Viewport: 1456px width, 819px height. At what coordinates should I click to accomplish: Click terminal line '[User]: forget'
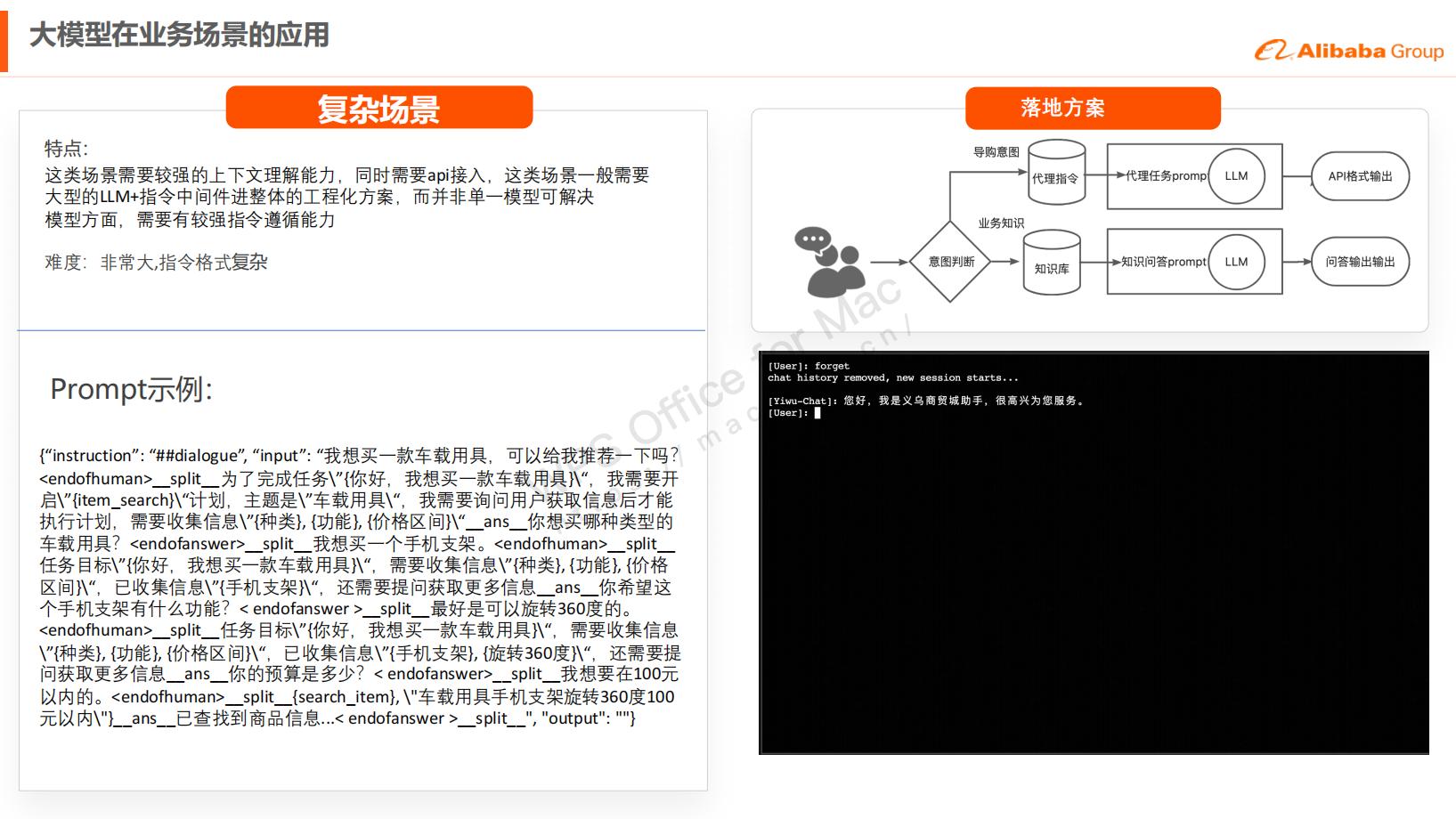pos(809,366)
